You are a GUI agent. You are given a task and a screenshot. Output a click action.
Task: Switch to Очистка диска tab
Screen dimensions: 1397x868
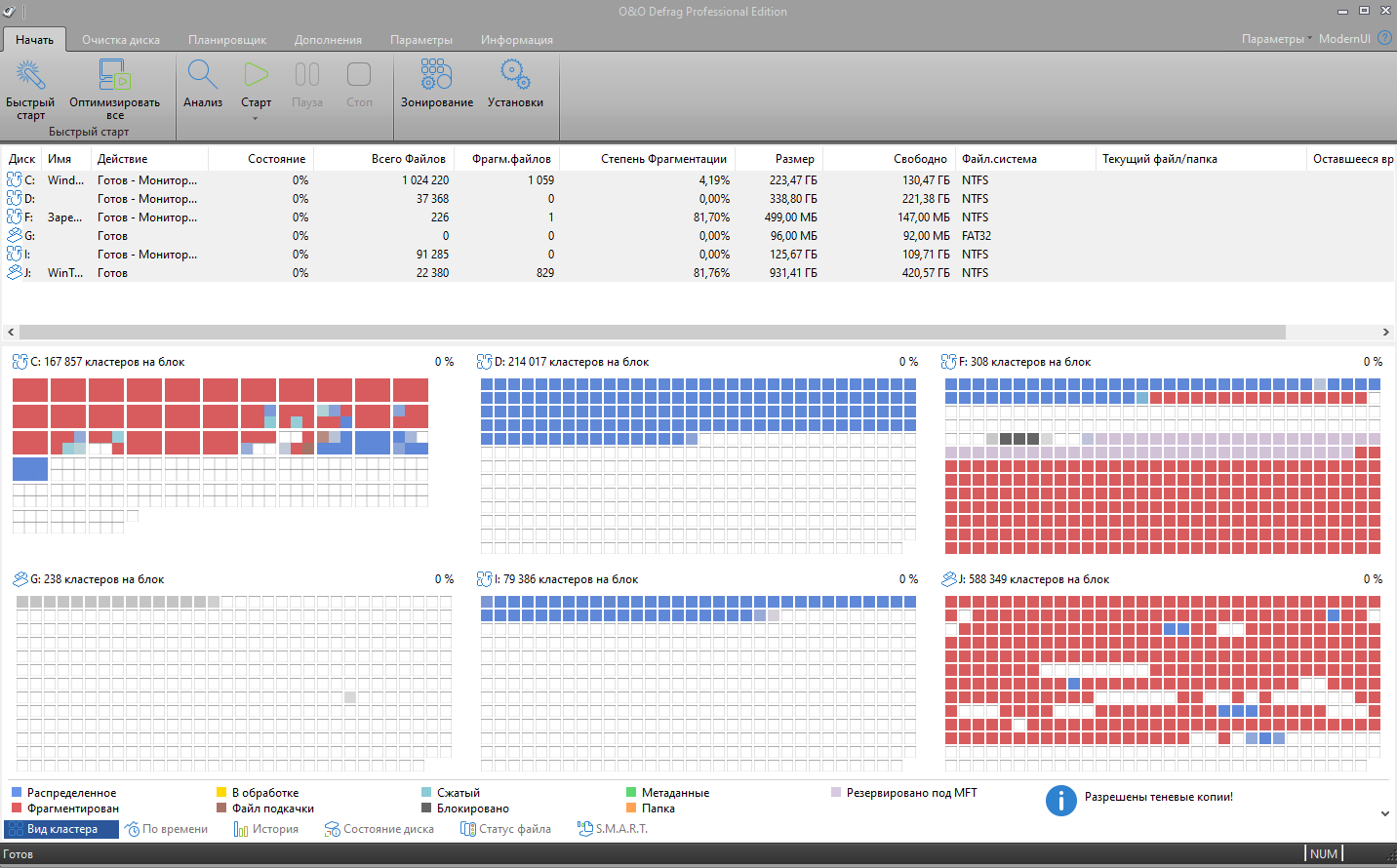[x=121, y=40]
